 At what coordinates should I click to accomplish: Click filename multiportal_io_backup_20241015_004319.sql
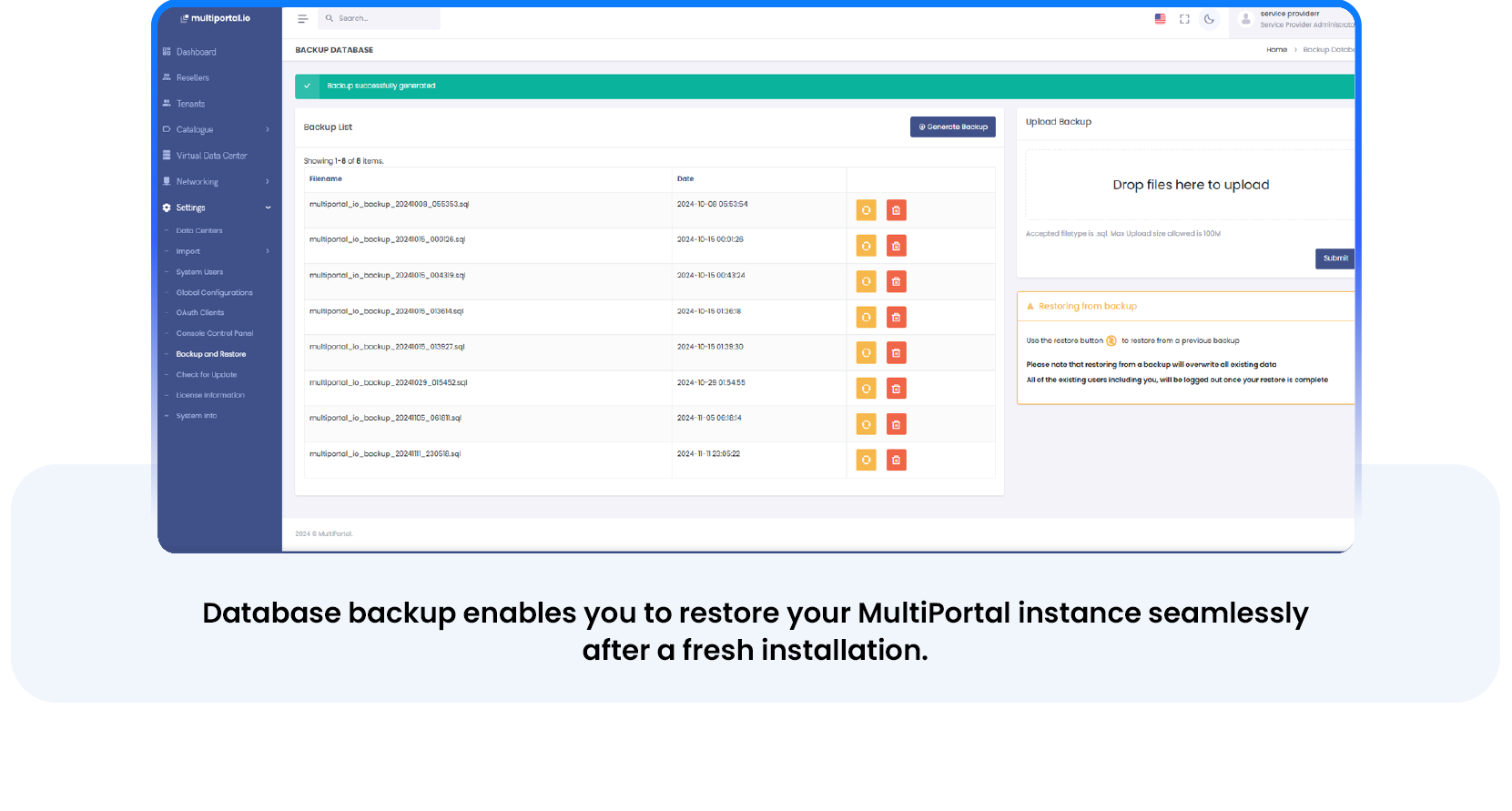point(387,276)
